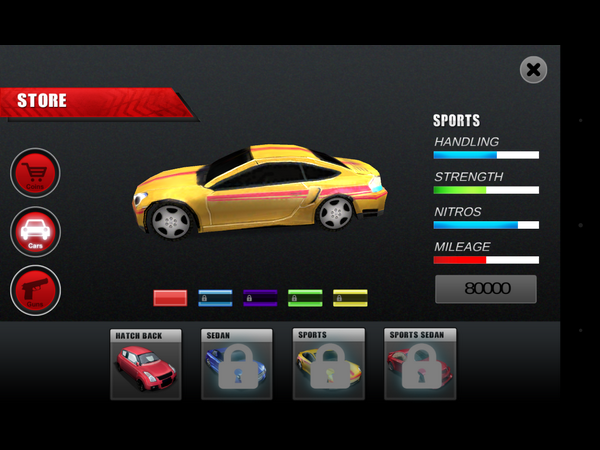Select the locked purple color swatch
The width and height of the screenshot is (600, 450).
(260, 298)
